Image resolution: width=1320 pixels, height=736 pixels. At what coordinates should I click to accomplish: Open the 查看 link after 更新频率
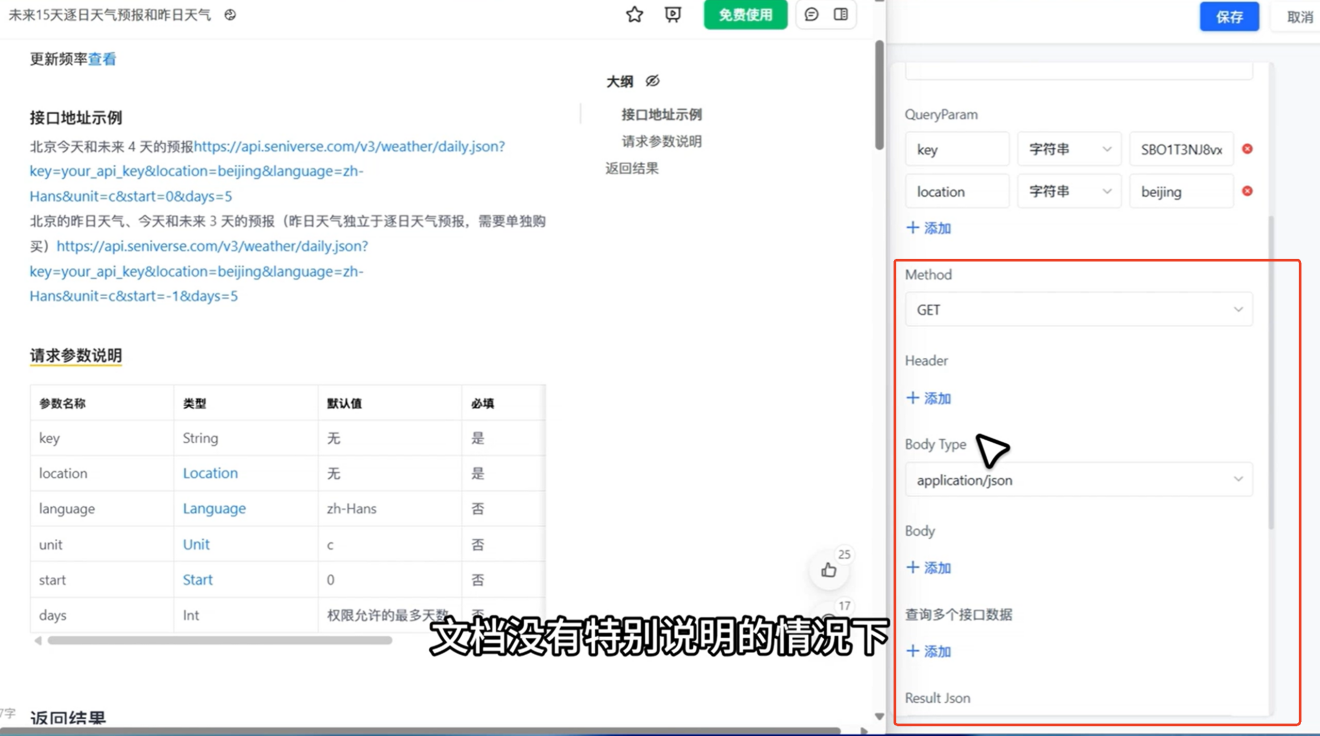tap(102, 59)
